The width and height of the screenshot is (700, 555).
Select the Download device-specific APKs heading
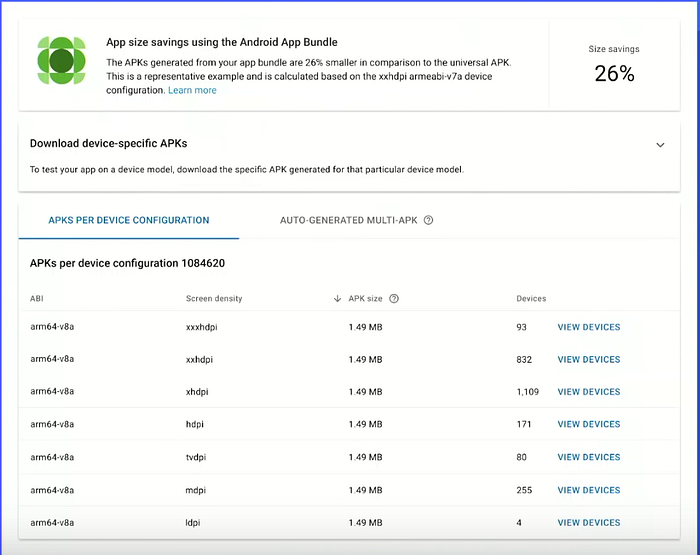click(109, 144)
